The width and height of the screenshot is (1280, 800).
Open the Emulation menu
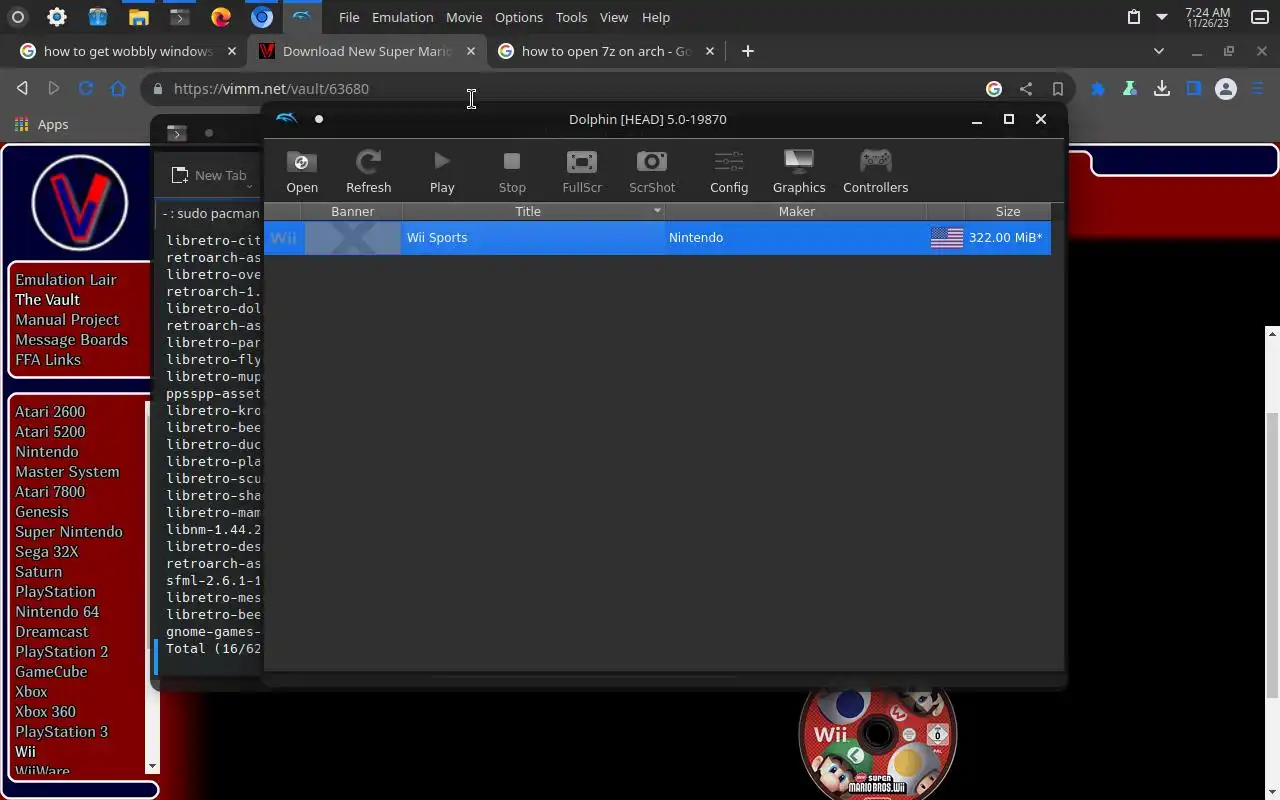coord(402,17)
